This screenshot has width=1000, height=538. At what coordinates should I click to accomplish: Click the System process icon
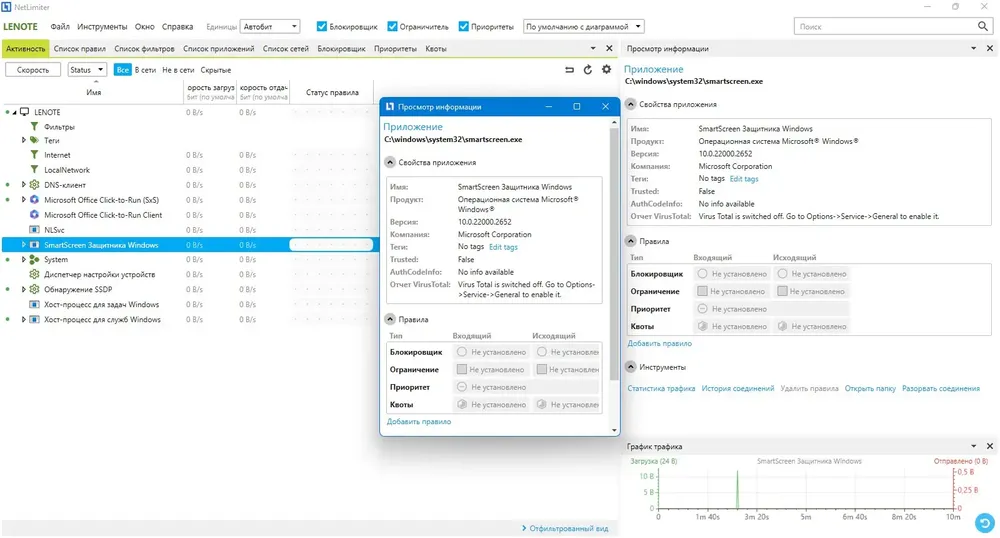34,259
